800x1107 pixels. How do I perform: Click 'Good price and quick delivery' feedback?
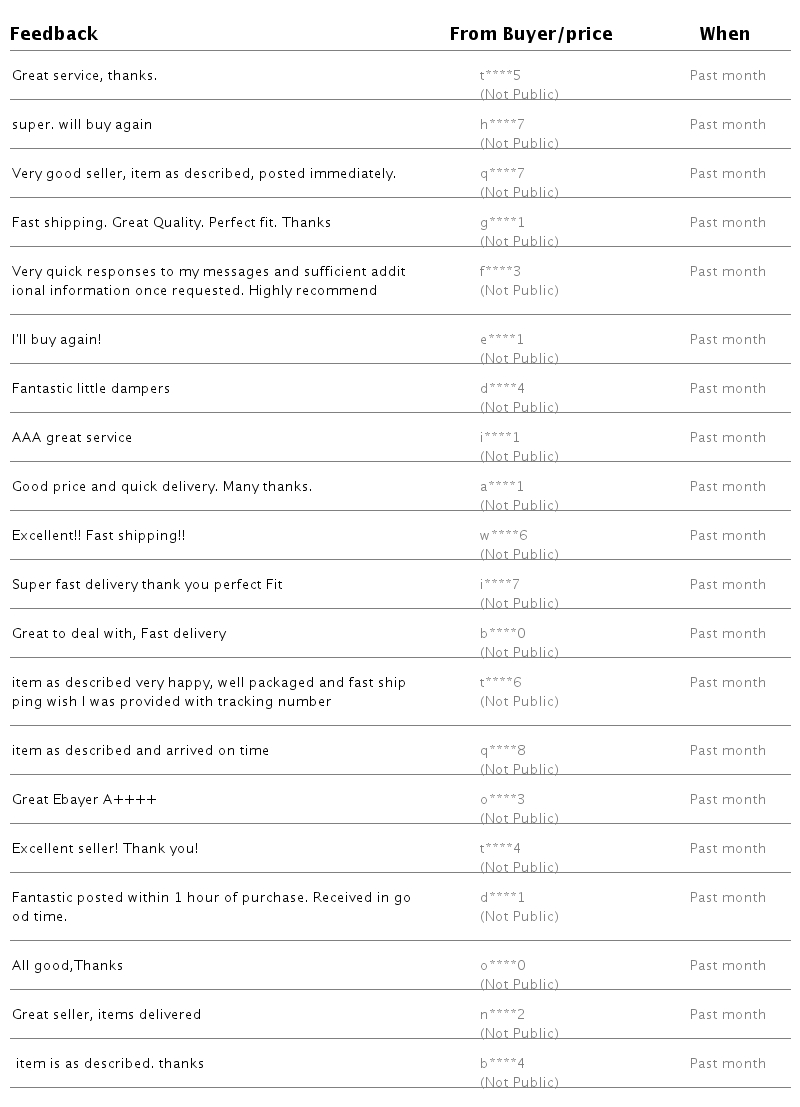click(162, 487)
